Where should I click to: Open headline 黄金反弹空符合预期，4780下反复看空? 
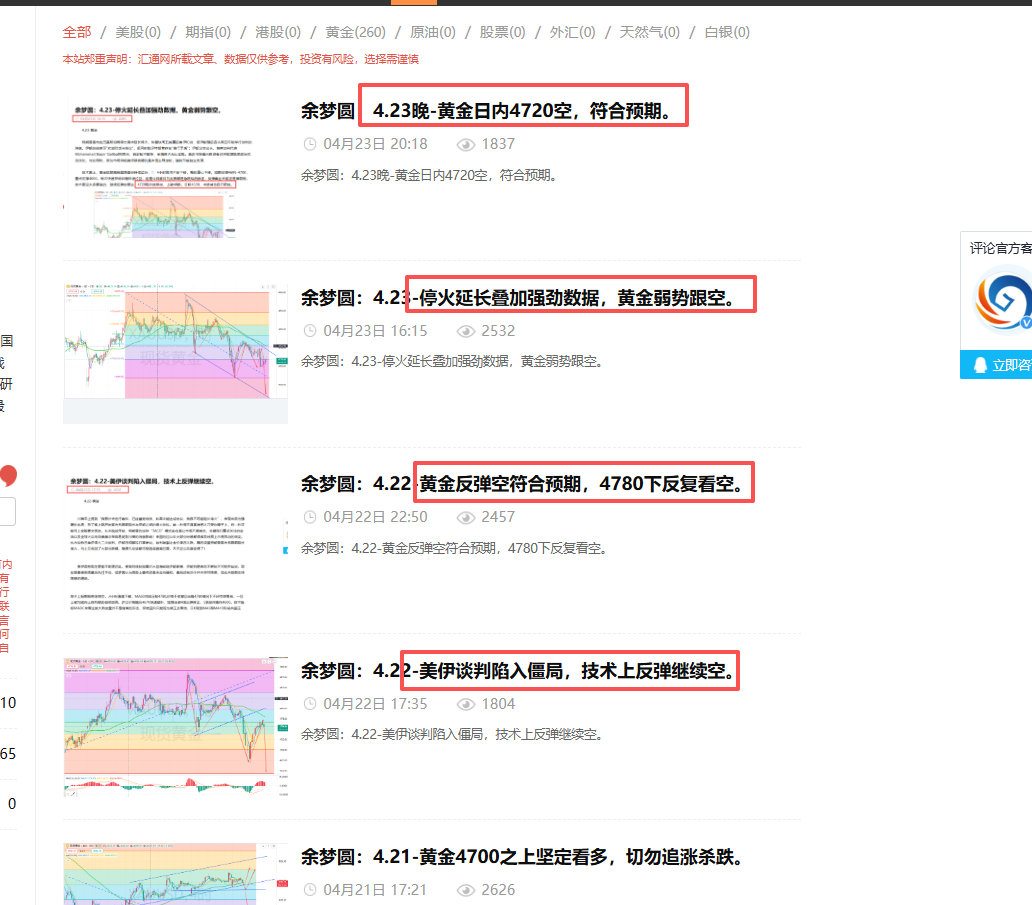point(523,484)
